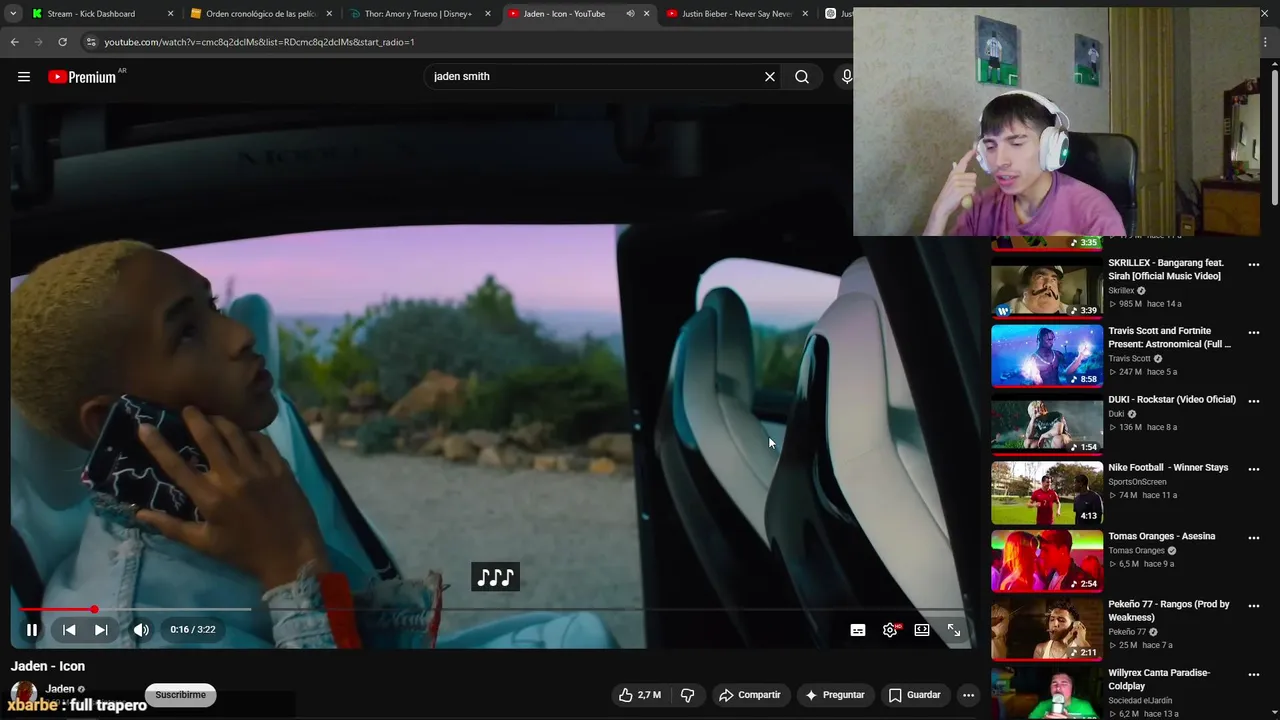The height and width of the screenshot is (720, 1280).
Task: Open the YouTube hamburger guide menu
Action: [24, 77]
